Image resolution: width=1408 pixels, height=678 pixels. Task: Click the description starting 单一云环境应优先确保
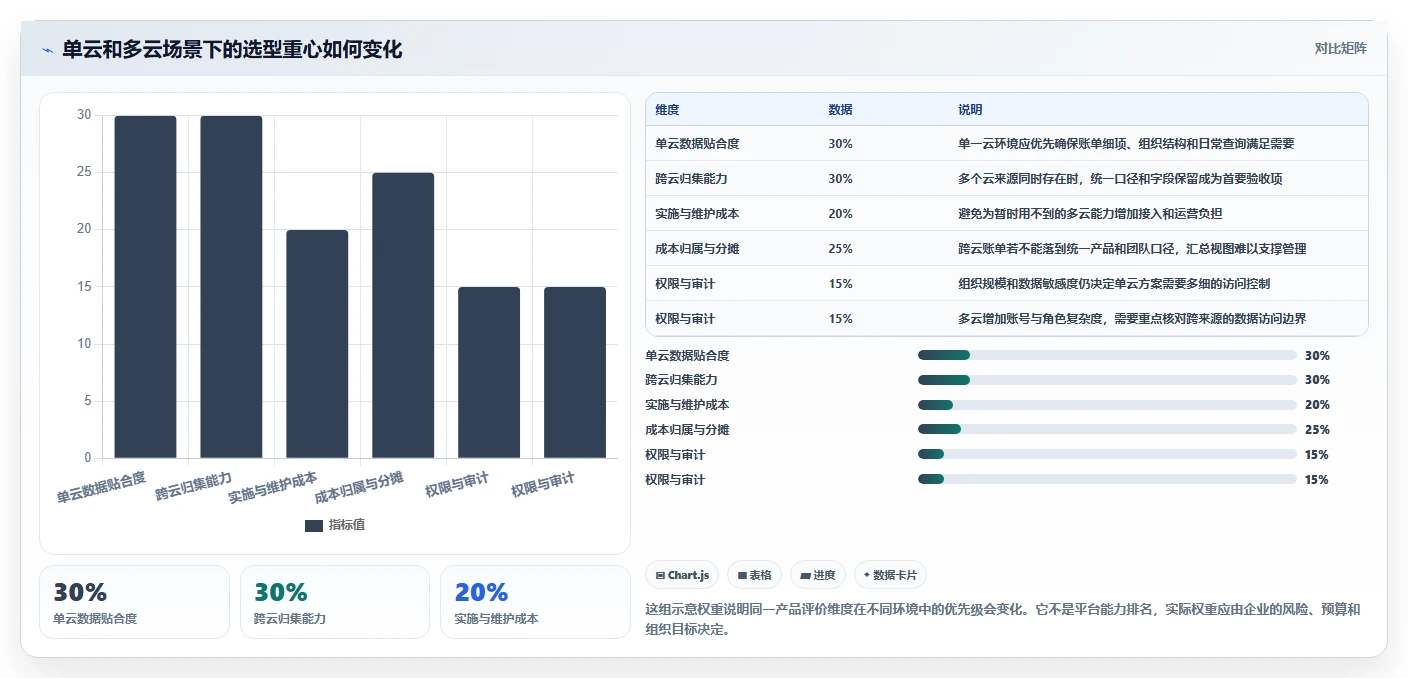pyautogui.click(x=1126, y=144)
